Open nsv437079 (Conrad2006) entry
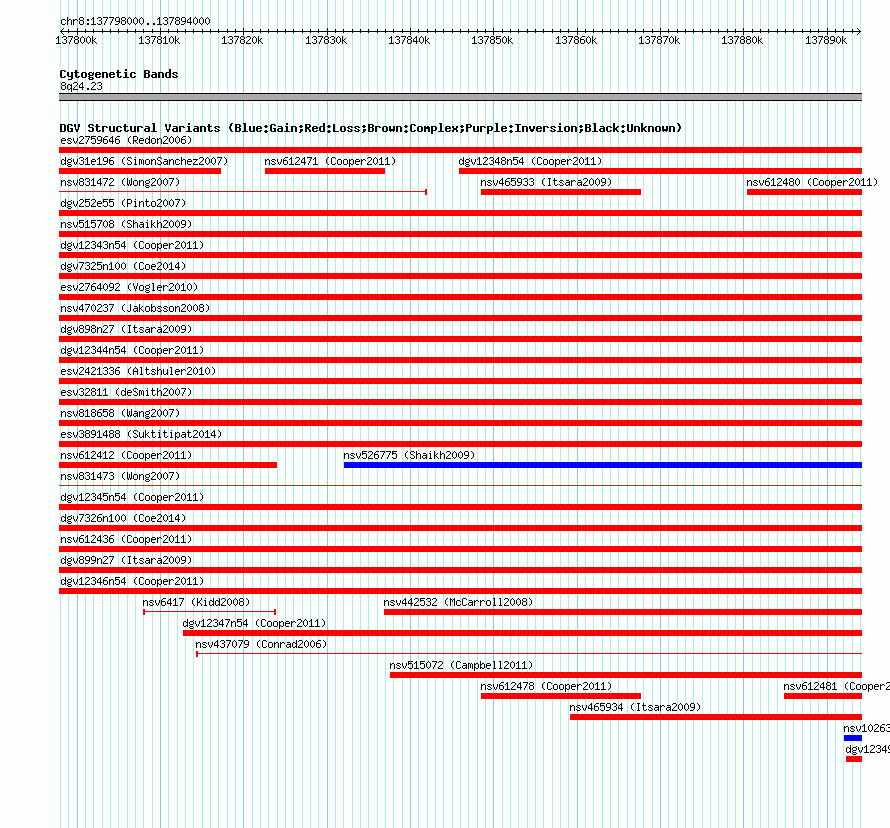 pos(261,644)
